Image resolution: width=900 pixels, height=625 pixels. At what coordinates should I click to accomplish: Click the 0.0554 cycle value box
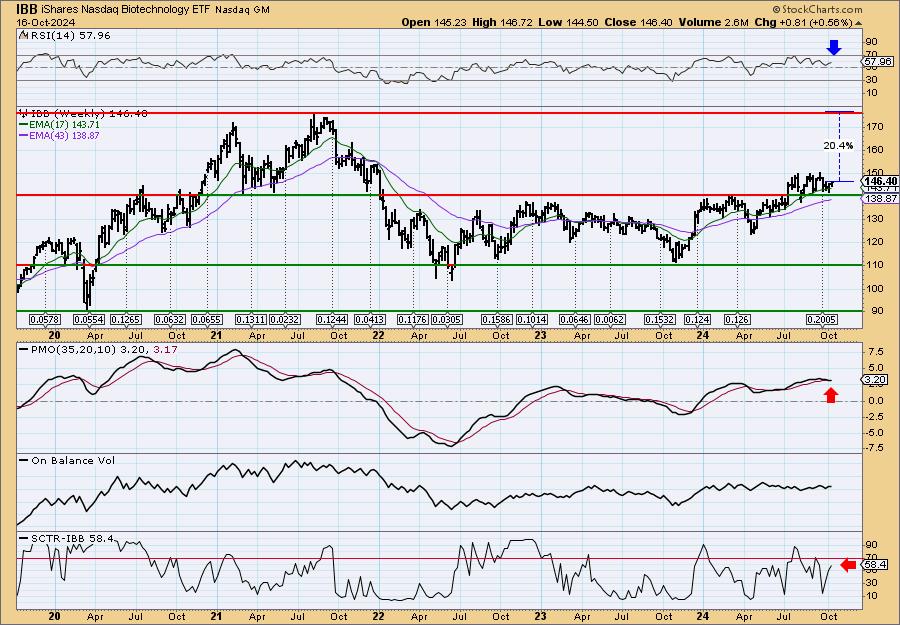point(88,319)
